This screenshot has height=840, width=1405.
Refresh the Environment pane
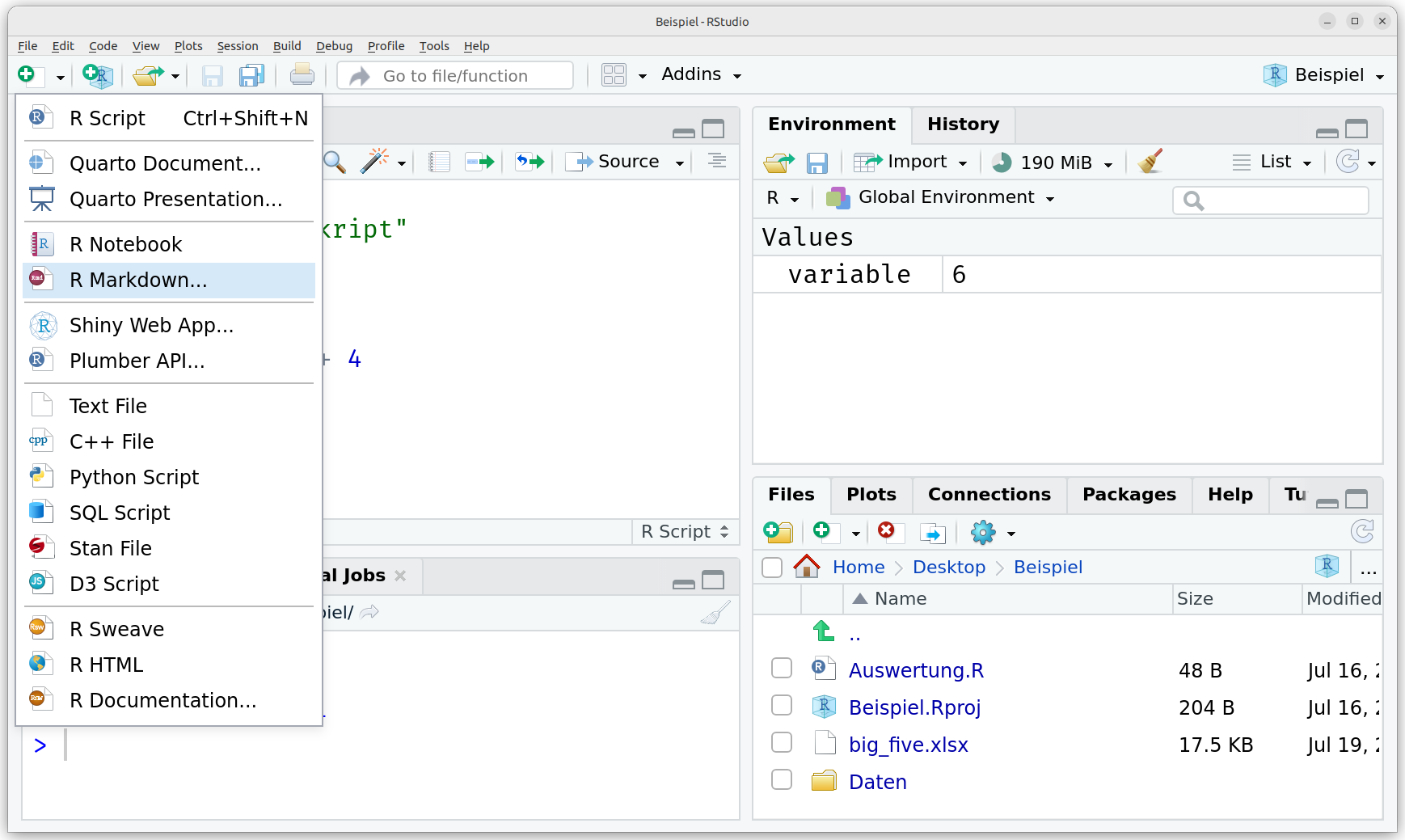pyautogui.click(x=1348, y=162)
